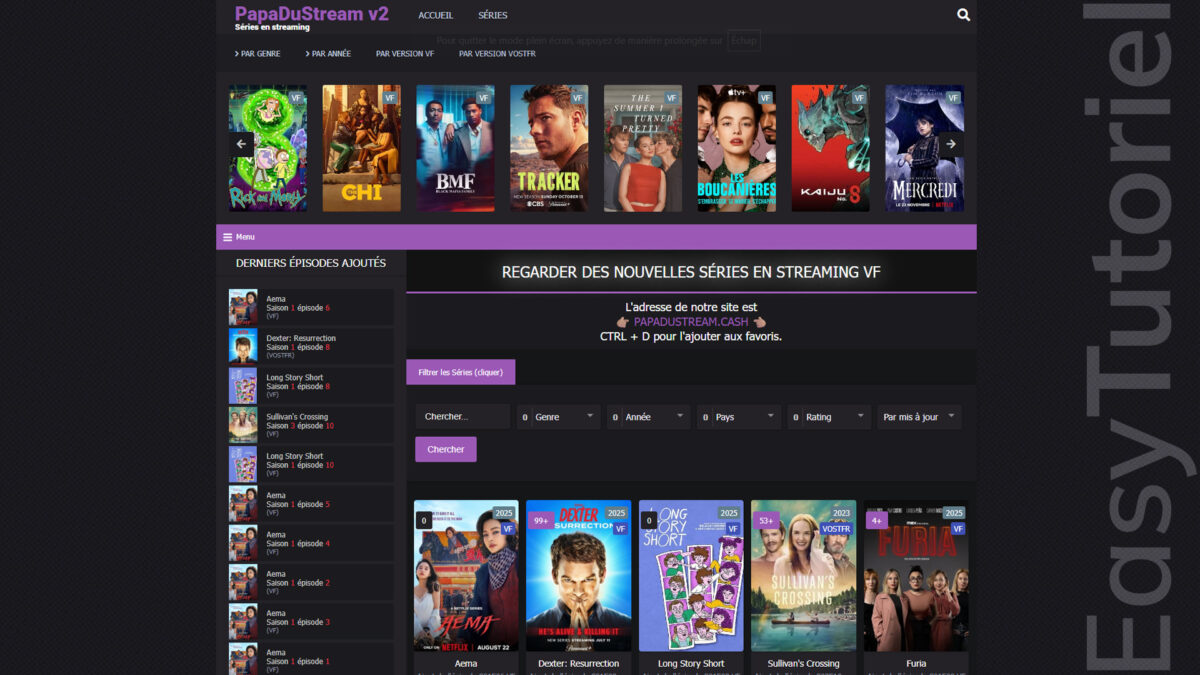Open the Genre dropdown
Screen dimensions: 1200x675
(x=559, y=417)
